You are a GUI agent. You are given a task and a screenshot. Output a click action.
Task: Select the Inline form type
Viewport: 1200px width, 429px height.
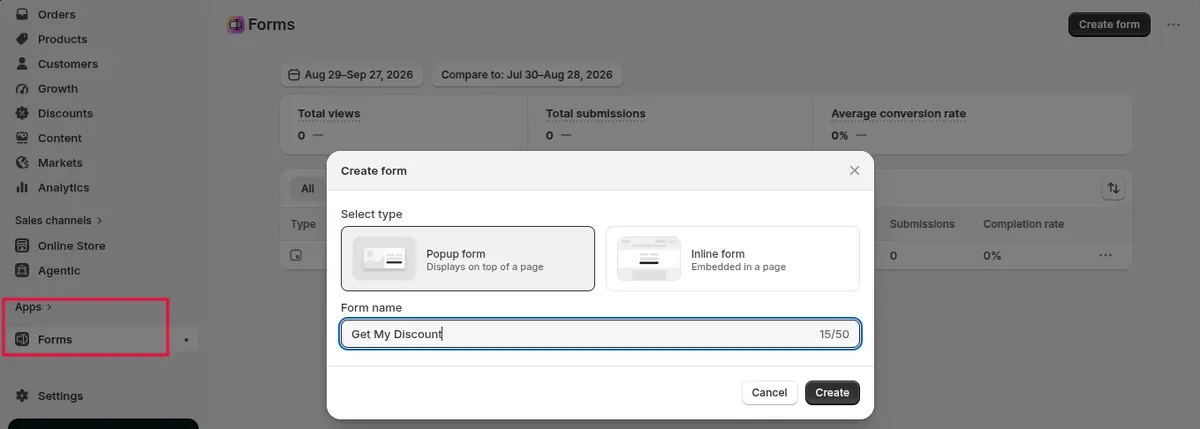[x=733, y=258]
